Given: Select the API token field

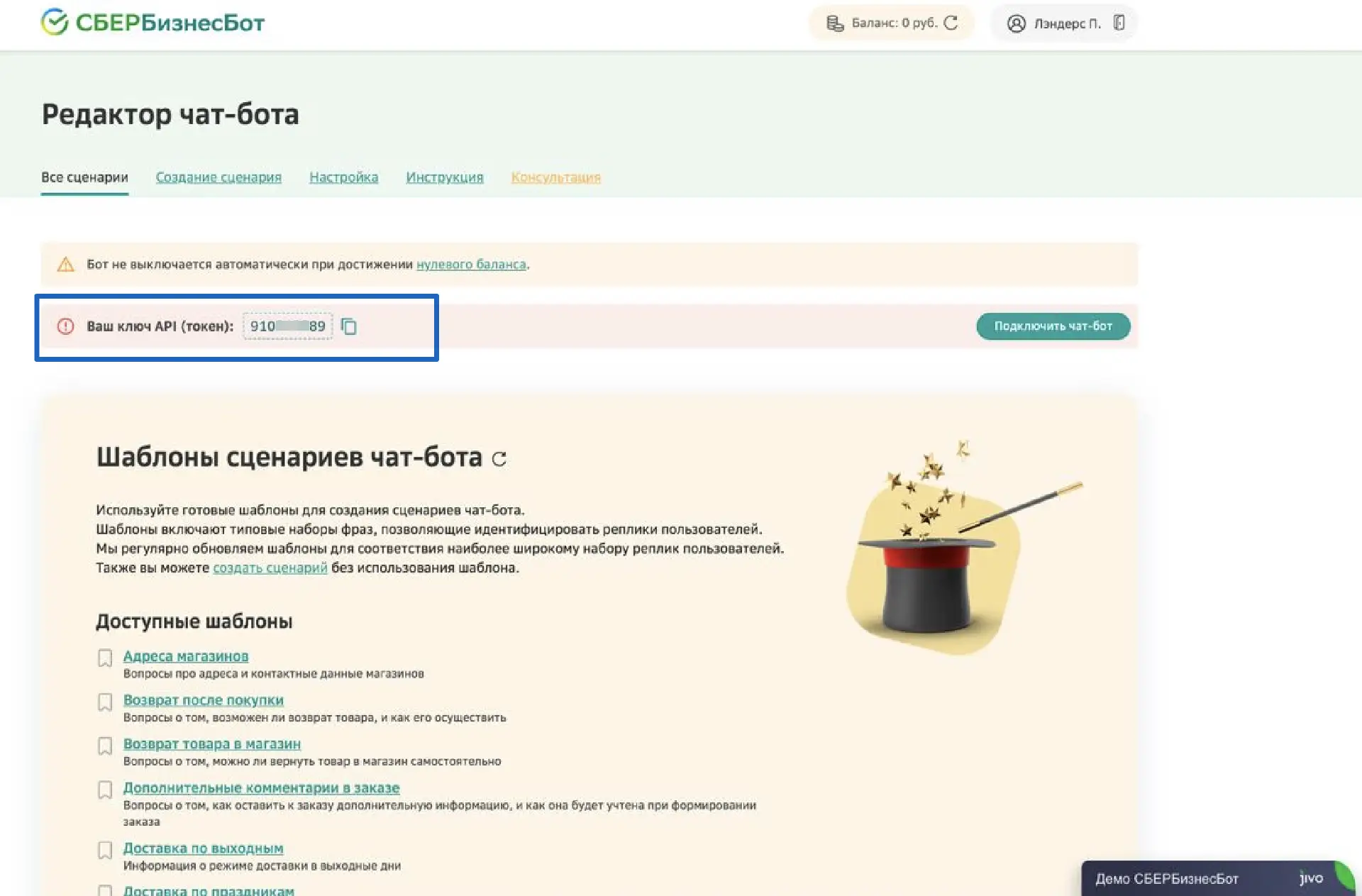Looking at the screenshot, I should (x=287, y=326).
